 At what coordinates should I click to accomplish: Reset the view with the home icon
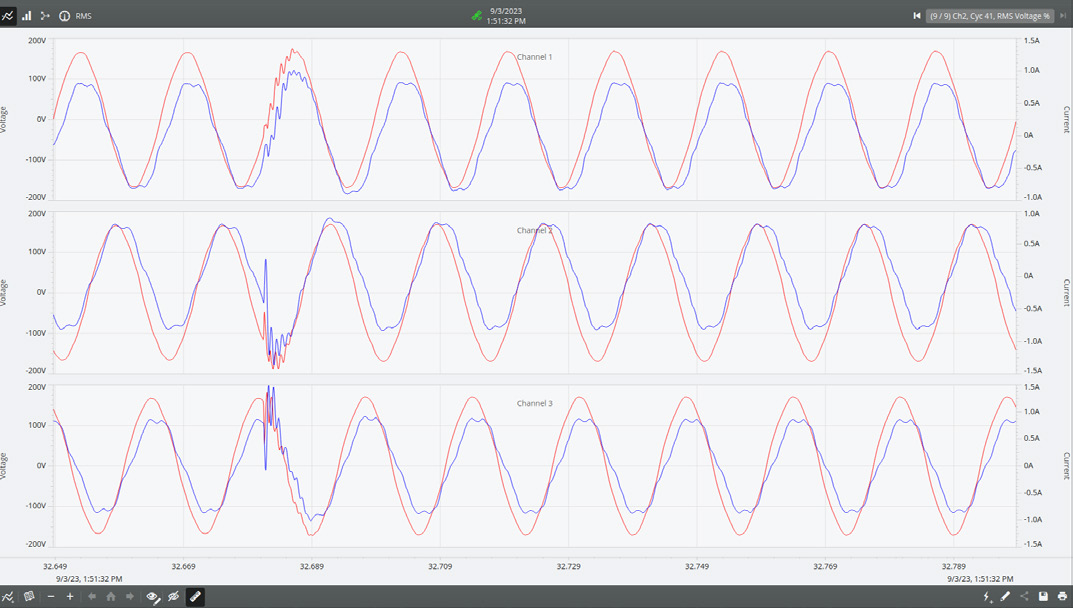coord(108,597)
